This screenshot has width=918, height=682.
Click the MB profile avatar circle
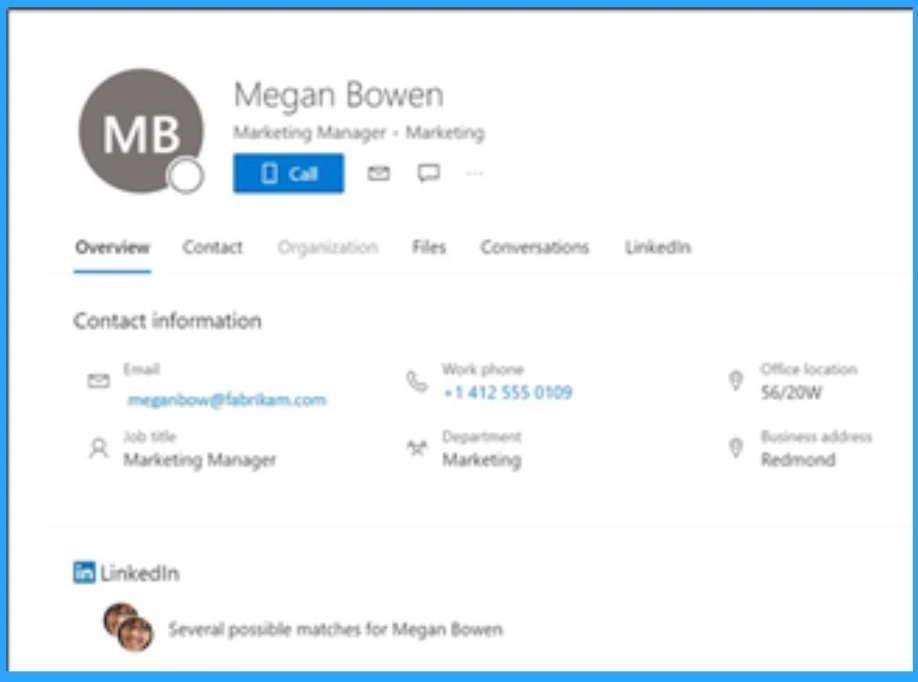pyautogui.click(x=139, y=132)
